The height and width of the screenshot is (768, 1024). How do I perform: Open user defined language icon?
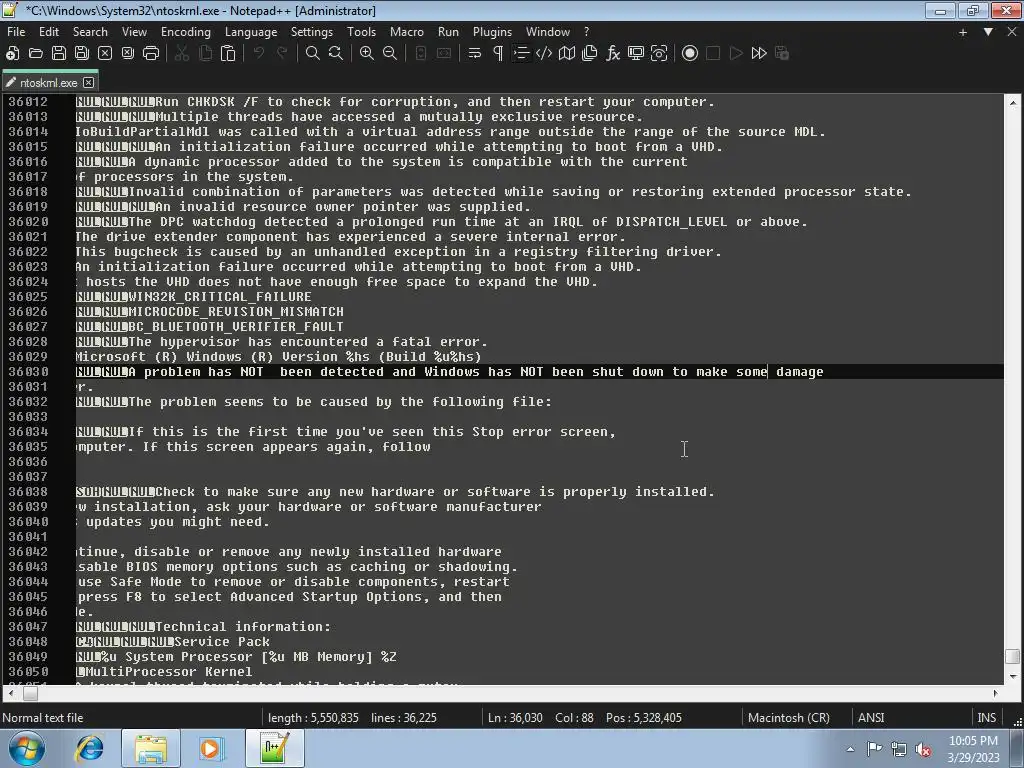(544, 54)
